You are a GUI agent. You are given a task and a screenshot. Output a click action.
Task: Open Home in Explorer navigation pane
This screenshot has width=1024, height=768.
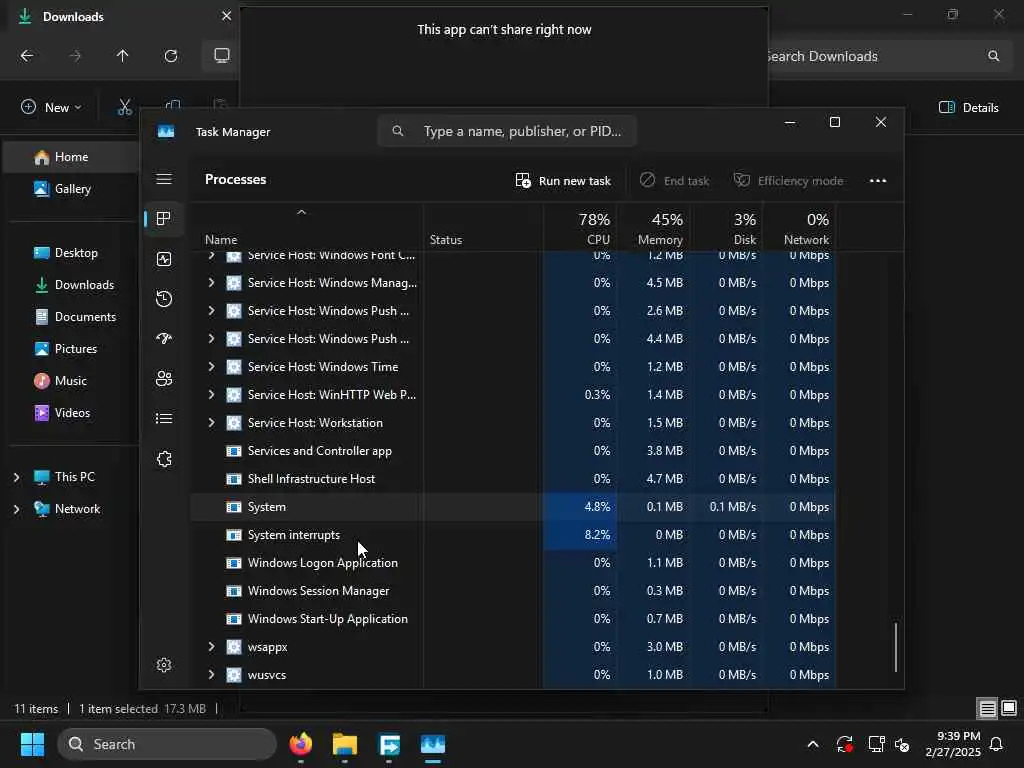[x=71, y=157]
